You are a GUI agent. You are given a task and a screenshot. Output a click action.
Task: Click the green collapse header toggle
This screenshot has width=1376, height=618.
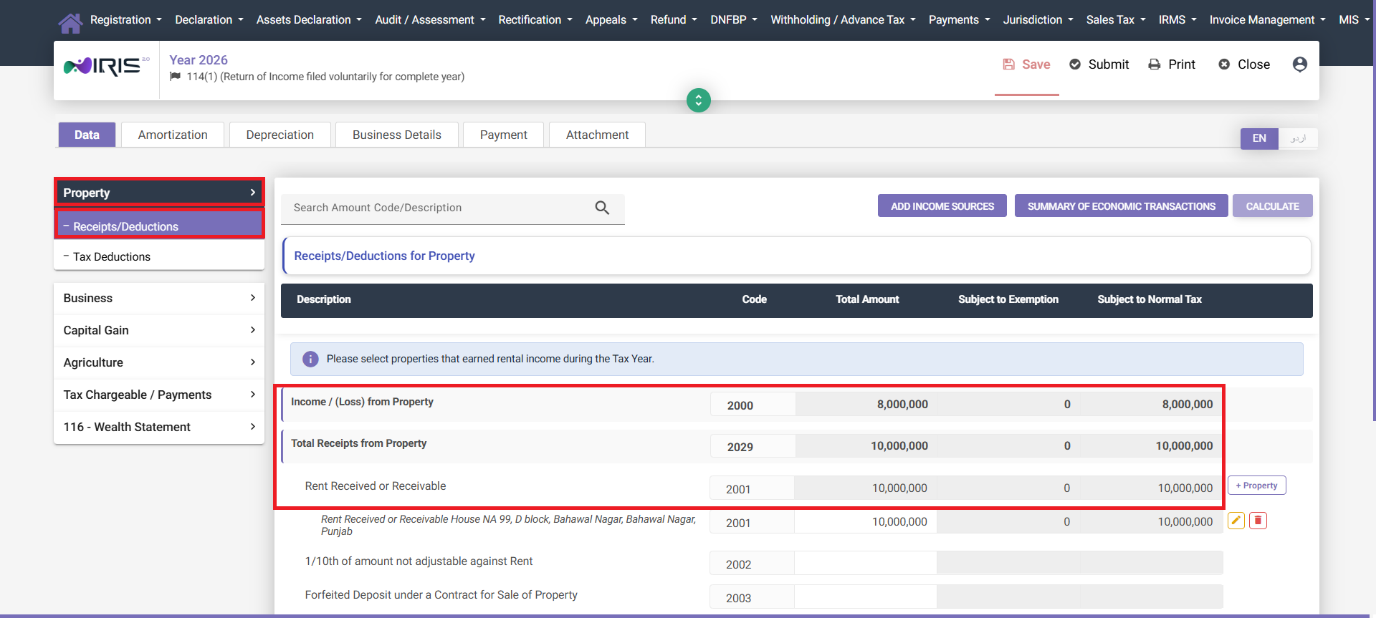[x=698, y=100]
